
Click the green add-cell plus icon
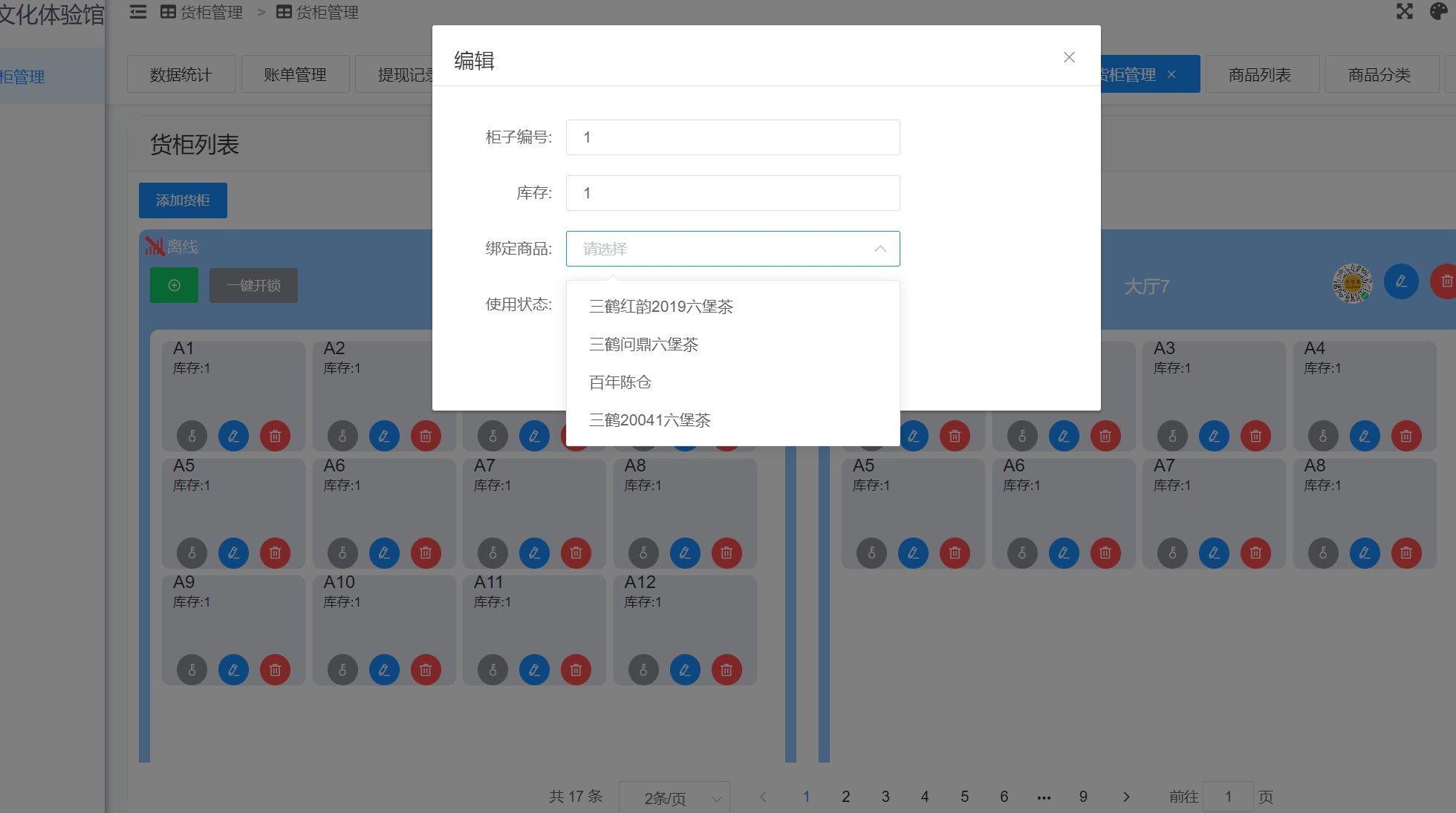tap(174, 285)
